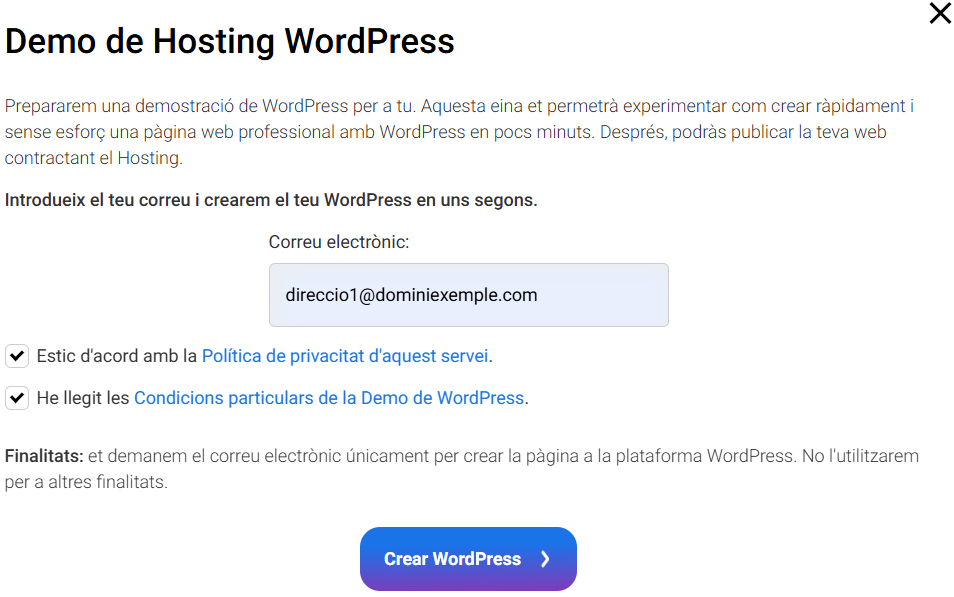The height and width of the screenshot is (597, 954).
Task: Click the Correu electrònic email input field
Action: click(468, 295)
